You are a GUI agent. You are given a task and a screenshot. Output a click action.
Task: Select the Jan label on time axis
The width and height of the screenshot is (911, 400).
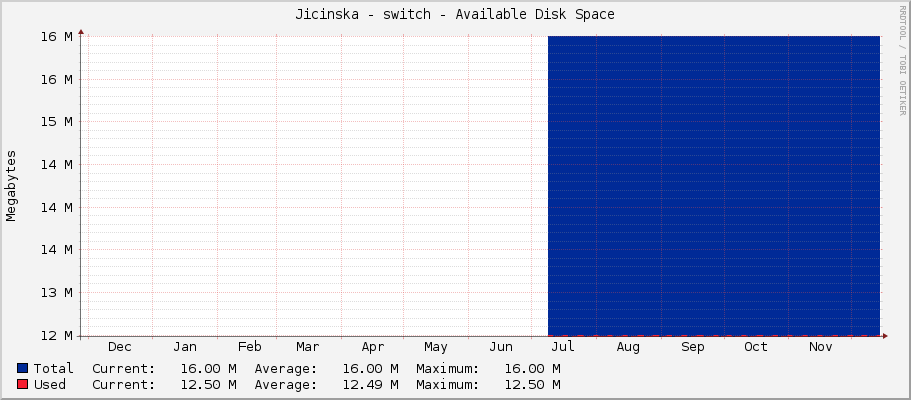click(x=184, y=347)
